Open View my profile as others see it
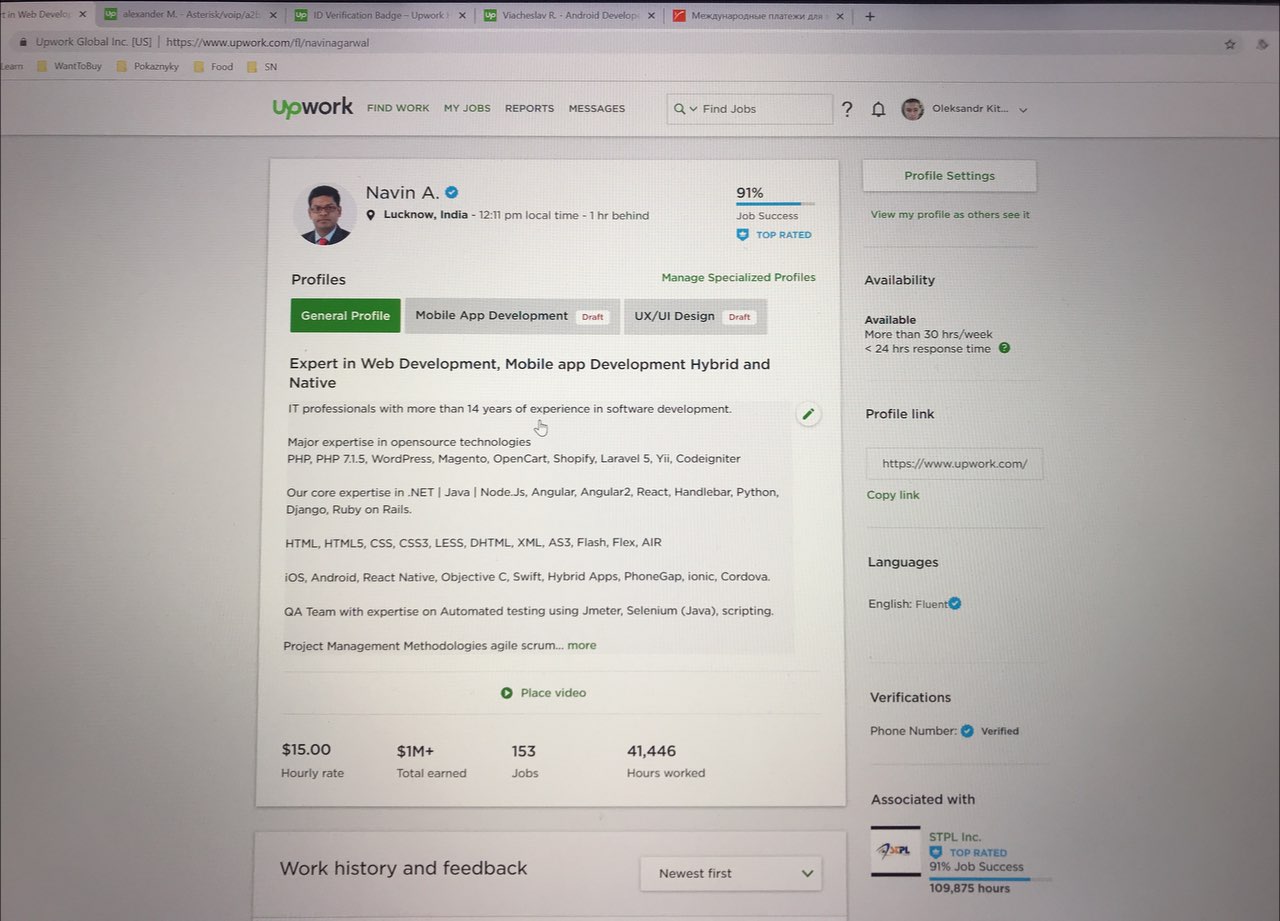The width and height of the screenshot is (1280, 921). (950, 215)
